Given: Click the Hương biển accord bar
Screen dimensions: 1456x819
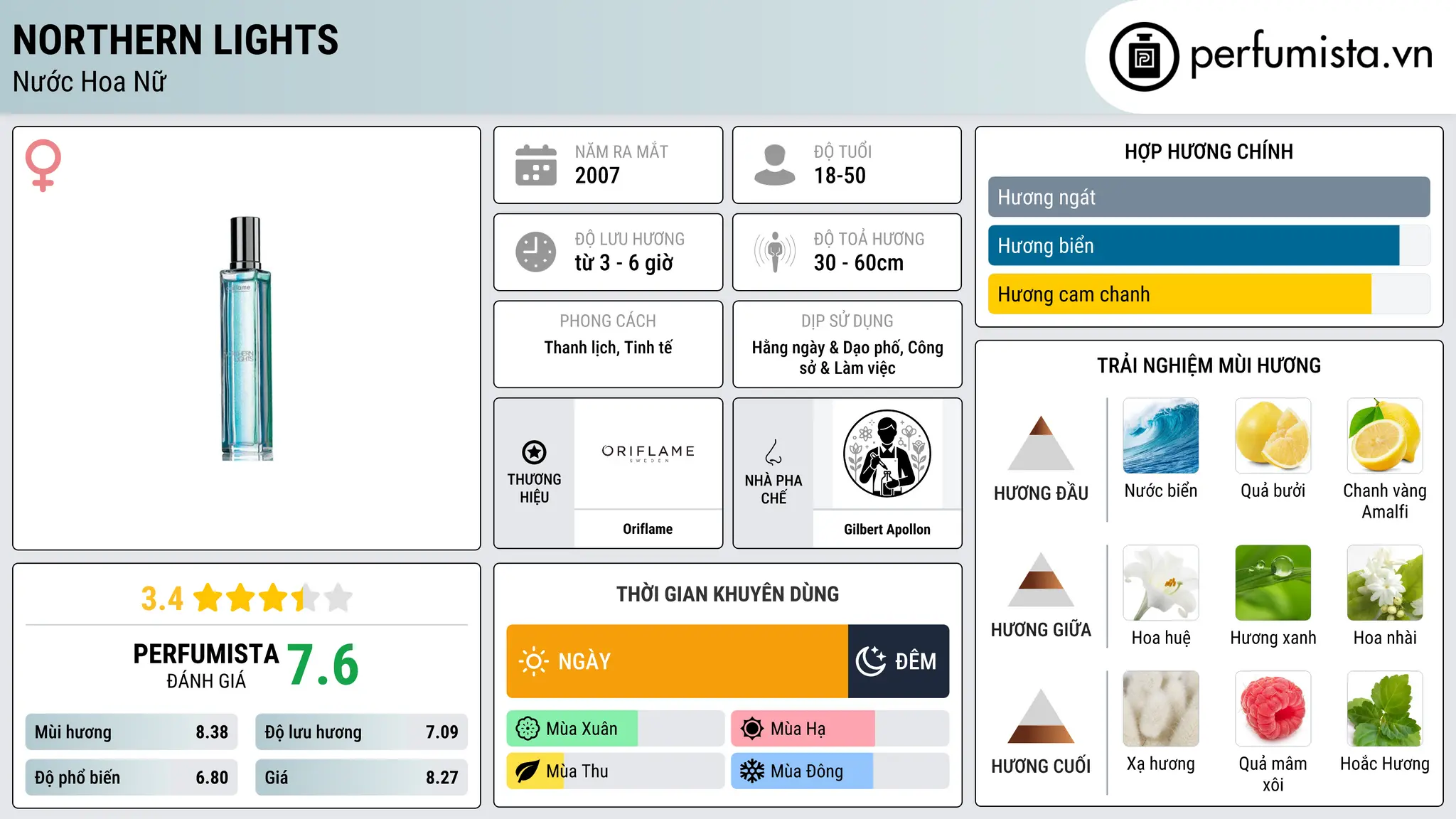Looking at the screenshot, I should pyautogui.click(x=1209, y=245).
